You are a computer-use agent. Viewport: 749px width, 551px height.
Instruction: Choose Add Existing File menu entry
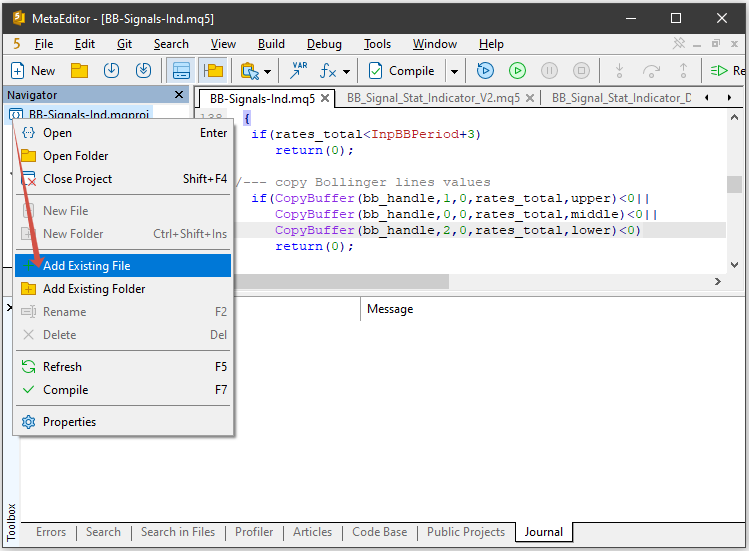point(123,266)
